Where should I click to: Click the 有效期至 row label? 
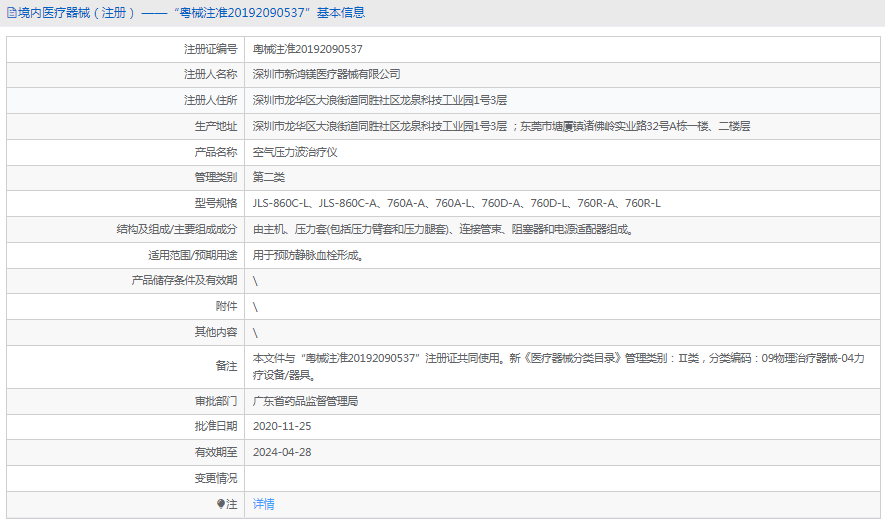216,452
